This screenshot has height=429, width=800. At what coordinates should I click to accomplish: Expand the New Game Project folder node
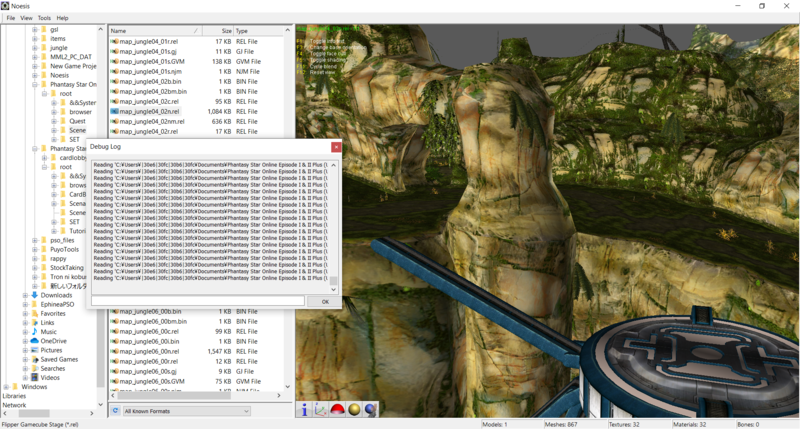pos(35,66)
